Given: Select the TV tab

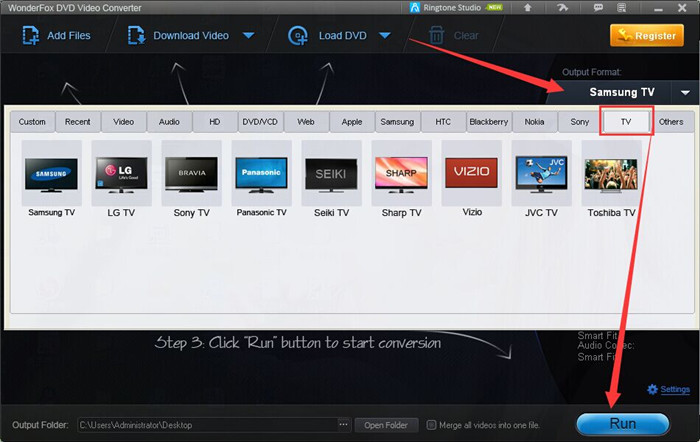Looking at the screenshot, I should 626,122.
